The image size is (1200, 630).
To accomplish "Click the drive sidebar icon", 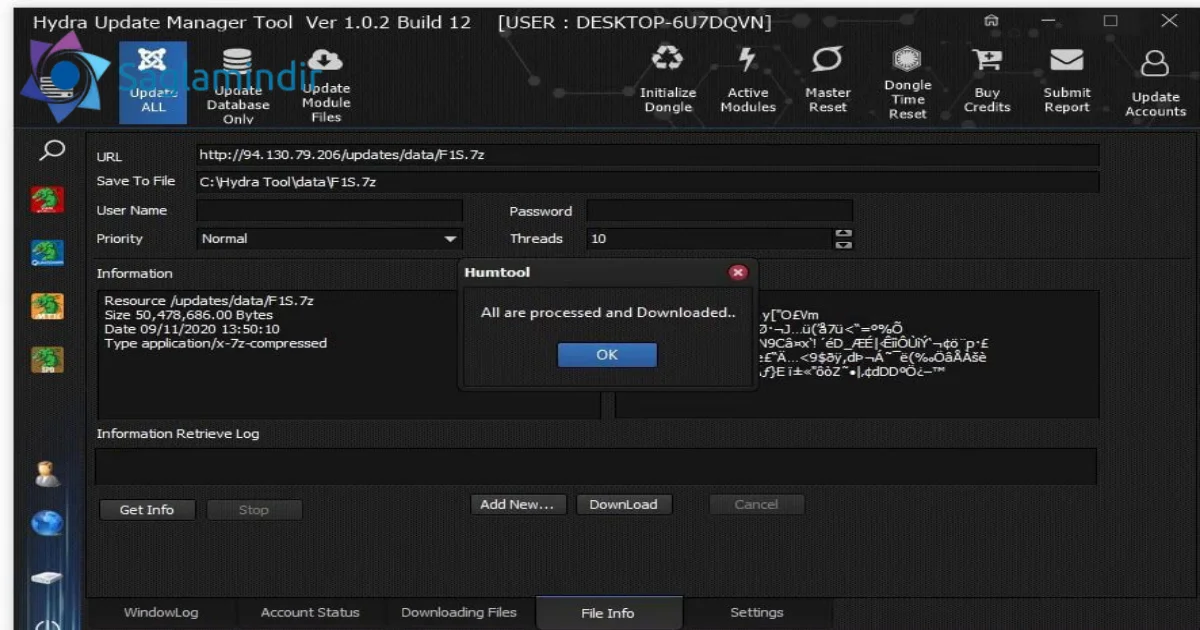I will [x=48, y=578].
